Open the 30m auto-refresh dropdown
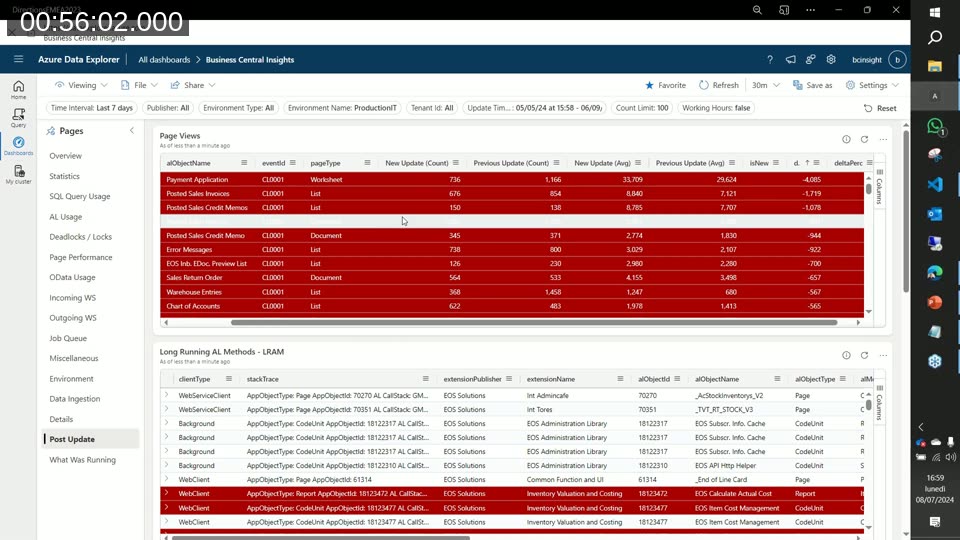The image size is (960, 540). click(765, 85)
